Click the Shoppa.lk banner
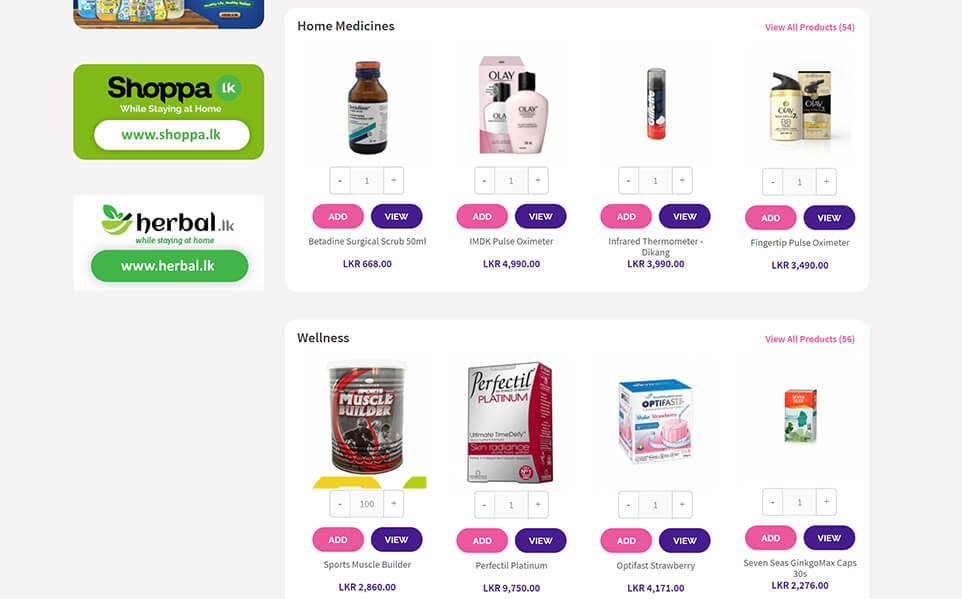This screenshot has height=599, width=962. (169, 112)
